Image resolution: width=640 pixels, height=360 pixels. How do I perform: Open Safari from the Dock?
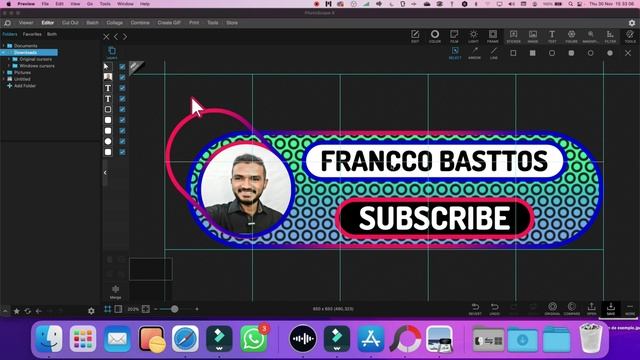[x=185, y=339]
